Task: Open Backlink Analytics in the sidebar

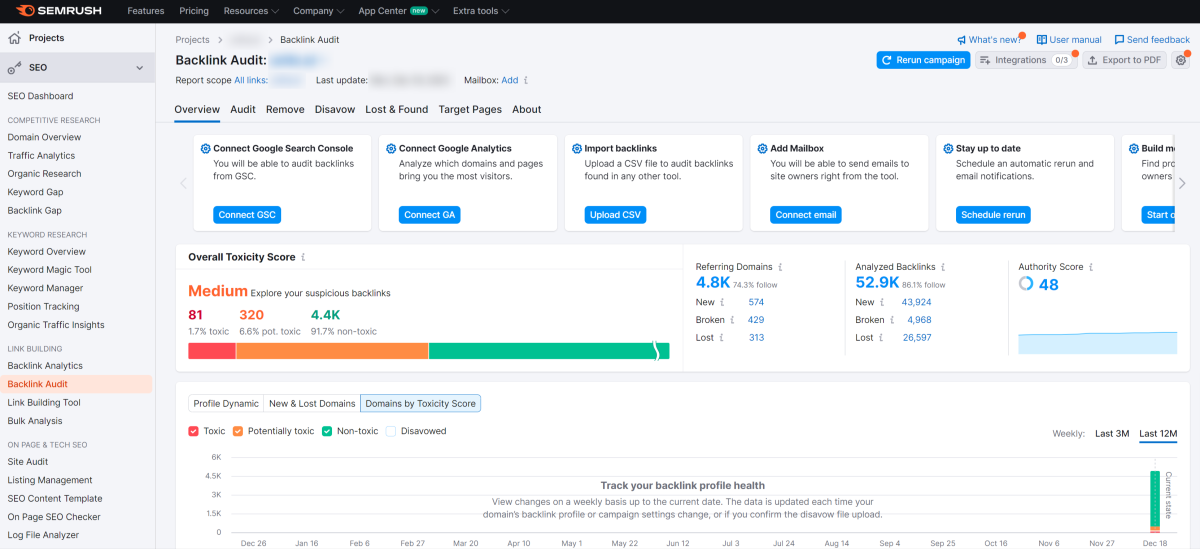Action: (45, 366)
